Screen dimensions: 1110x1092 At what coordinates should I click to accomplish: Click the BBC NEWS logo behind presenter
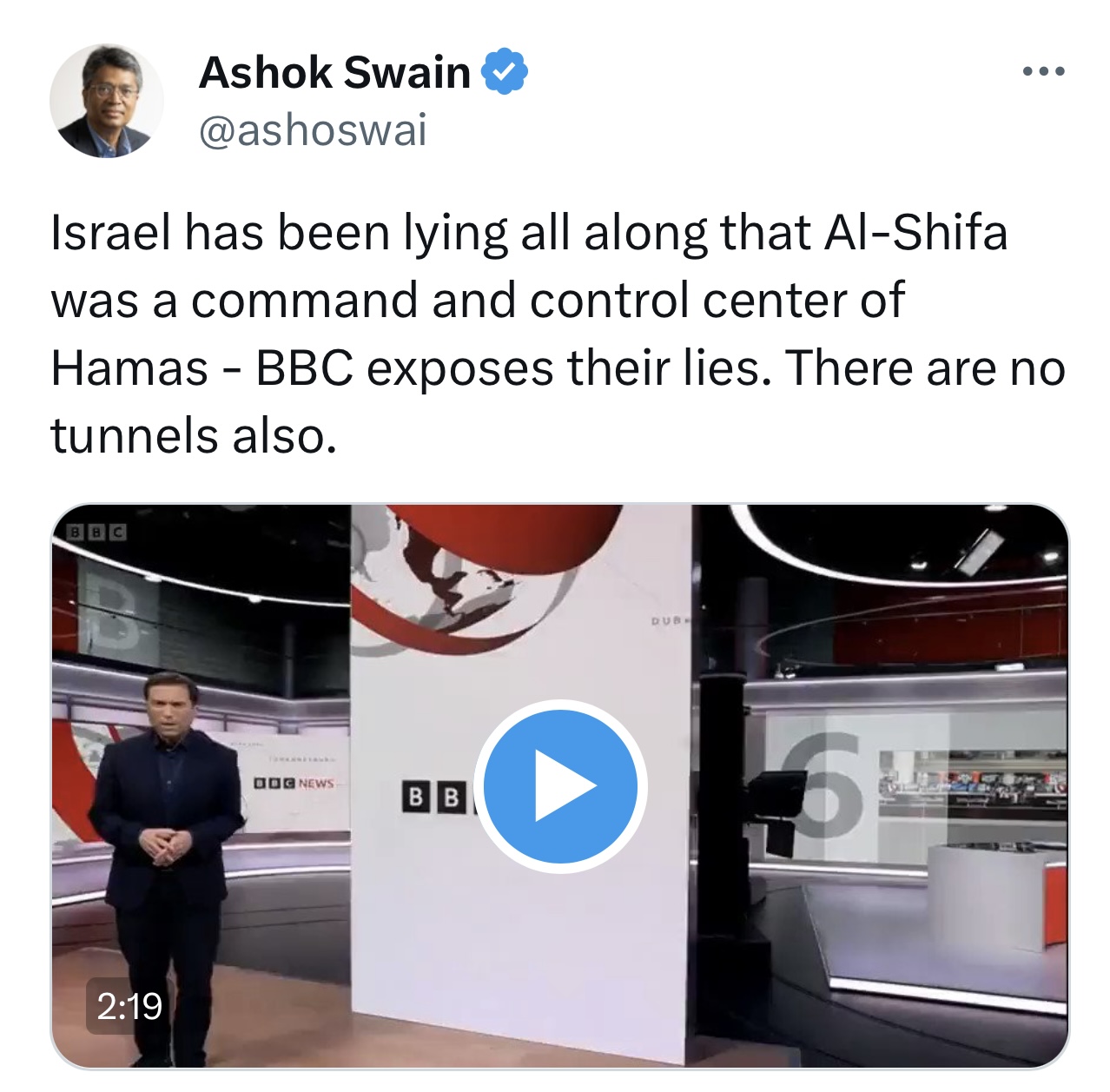[294, 783]
